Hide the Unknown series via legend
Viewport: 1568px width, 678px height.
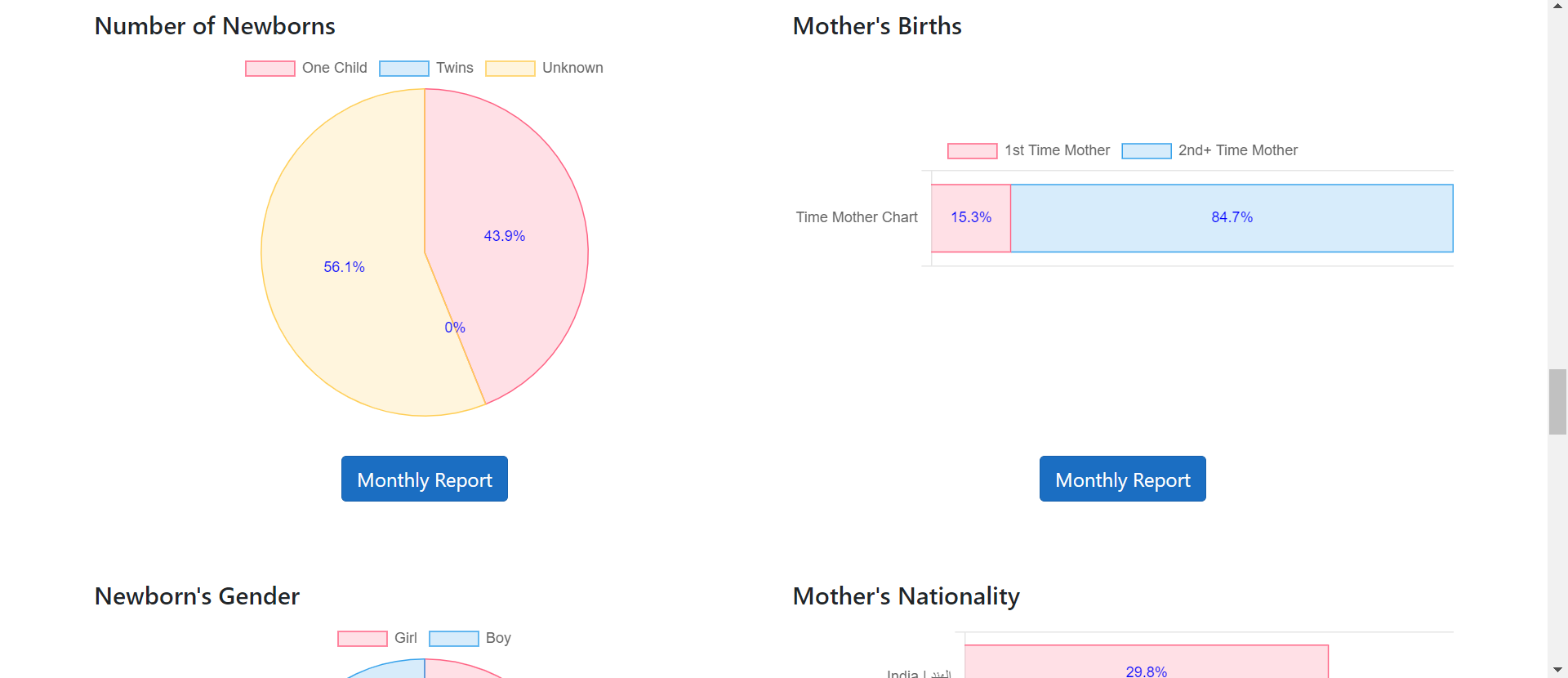544,69
